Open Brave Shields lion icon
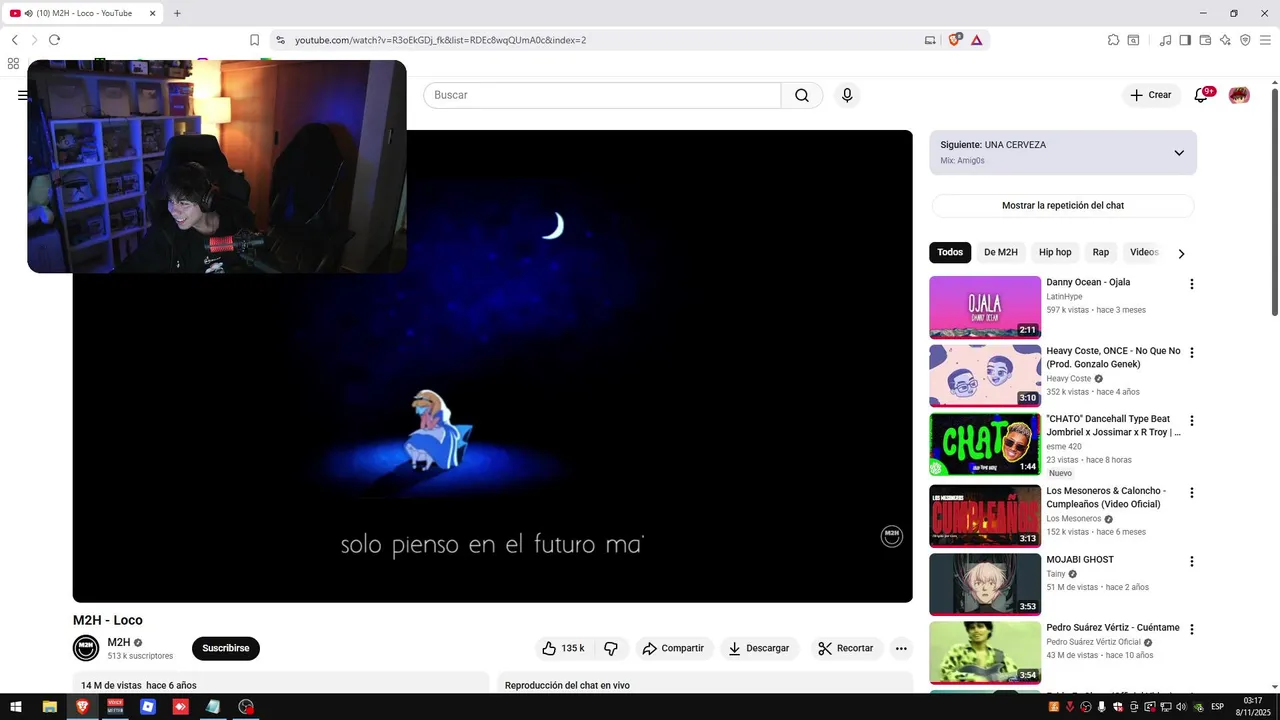 [x=954, y=40]
